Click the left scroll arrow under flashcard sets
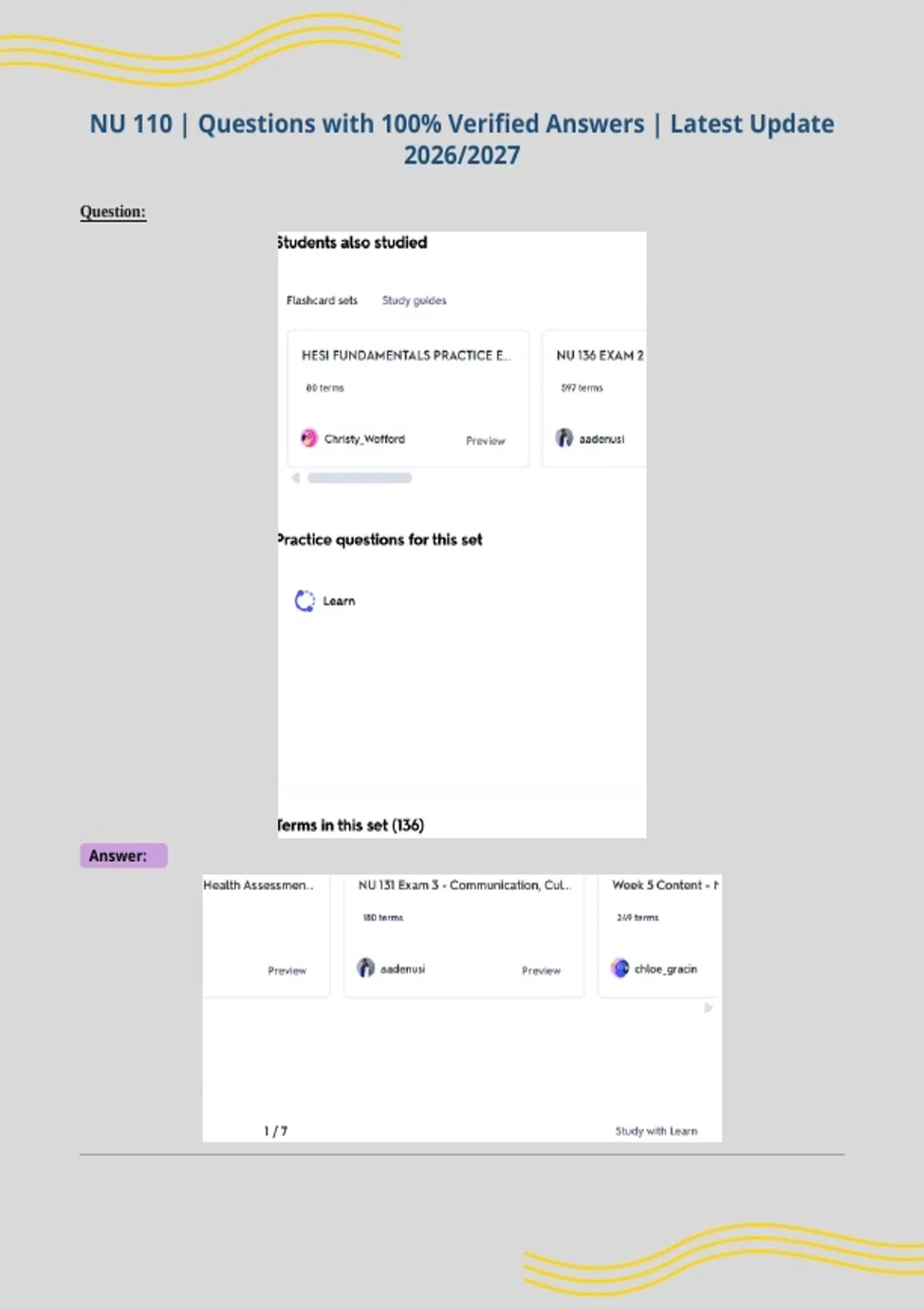Viewport: 924px width, 1309px height. click(295, 478)
